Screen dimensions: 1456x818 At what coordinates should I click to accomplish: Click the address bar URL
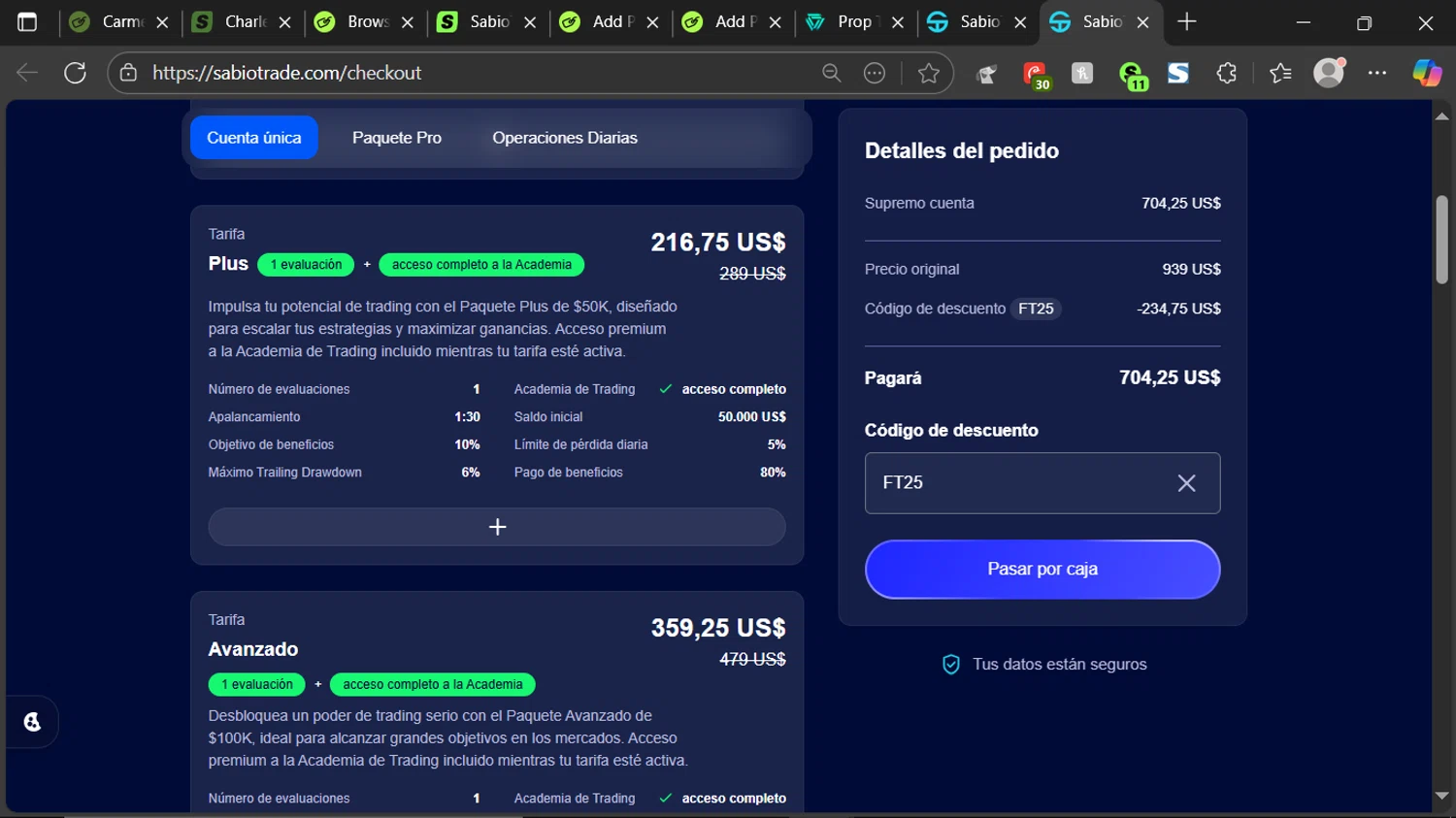(287, 73)
